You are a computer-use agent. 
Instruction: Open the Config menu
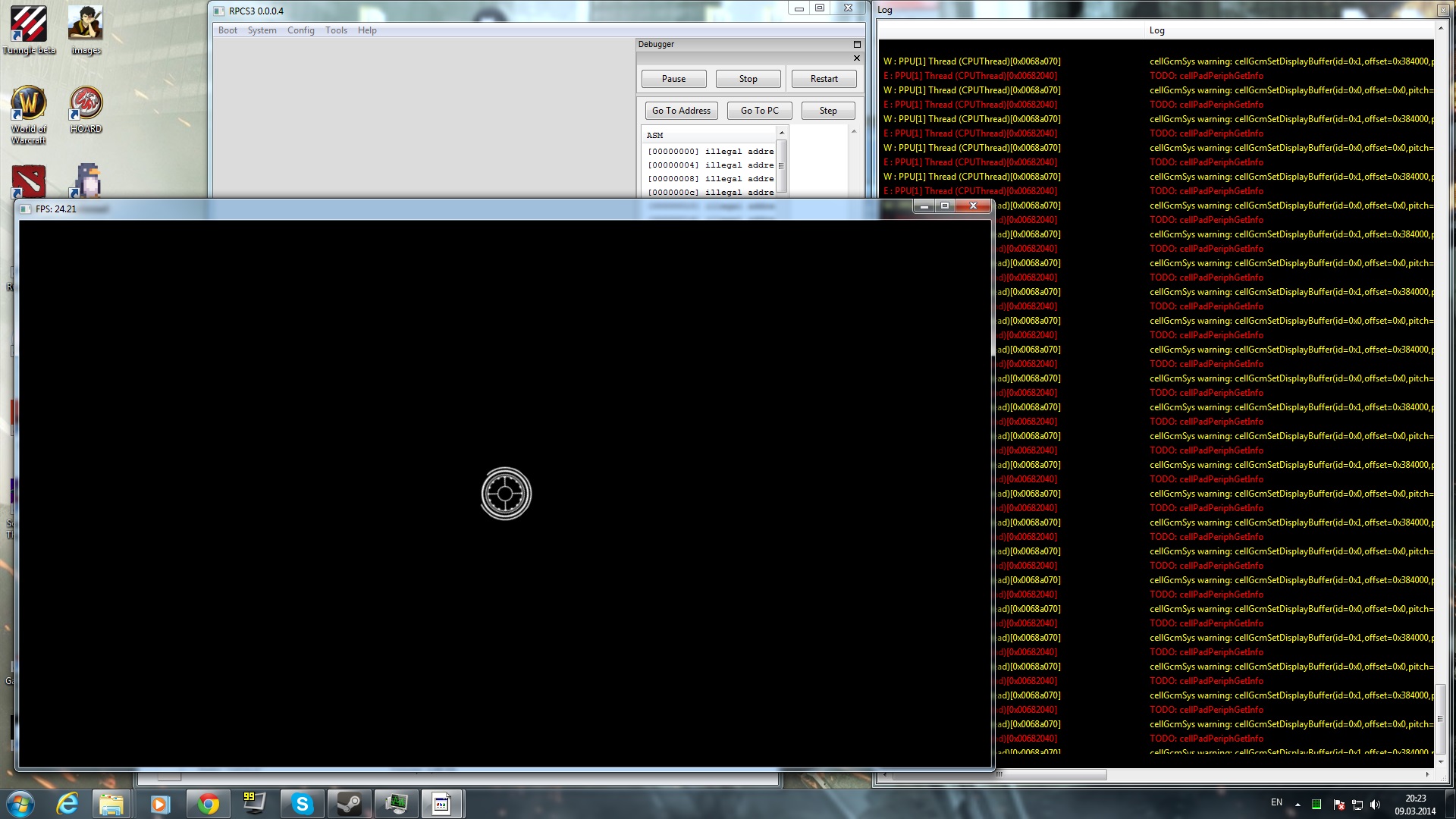click(x=300, y=30)
